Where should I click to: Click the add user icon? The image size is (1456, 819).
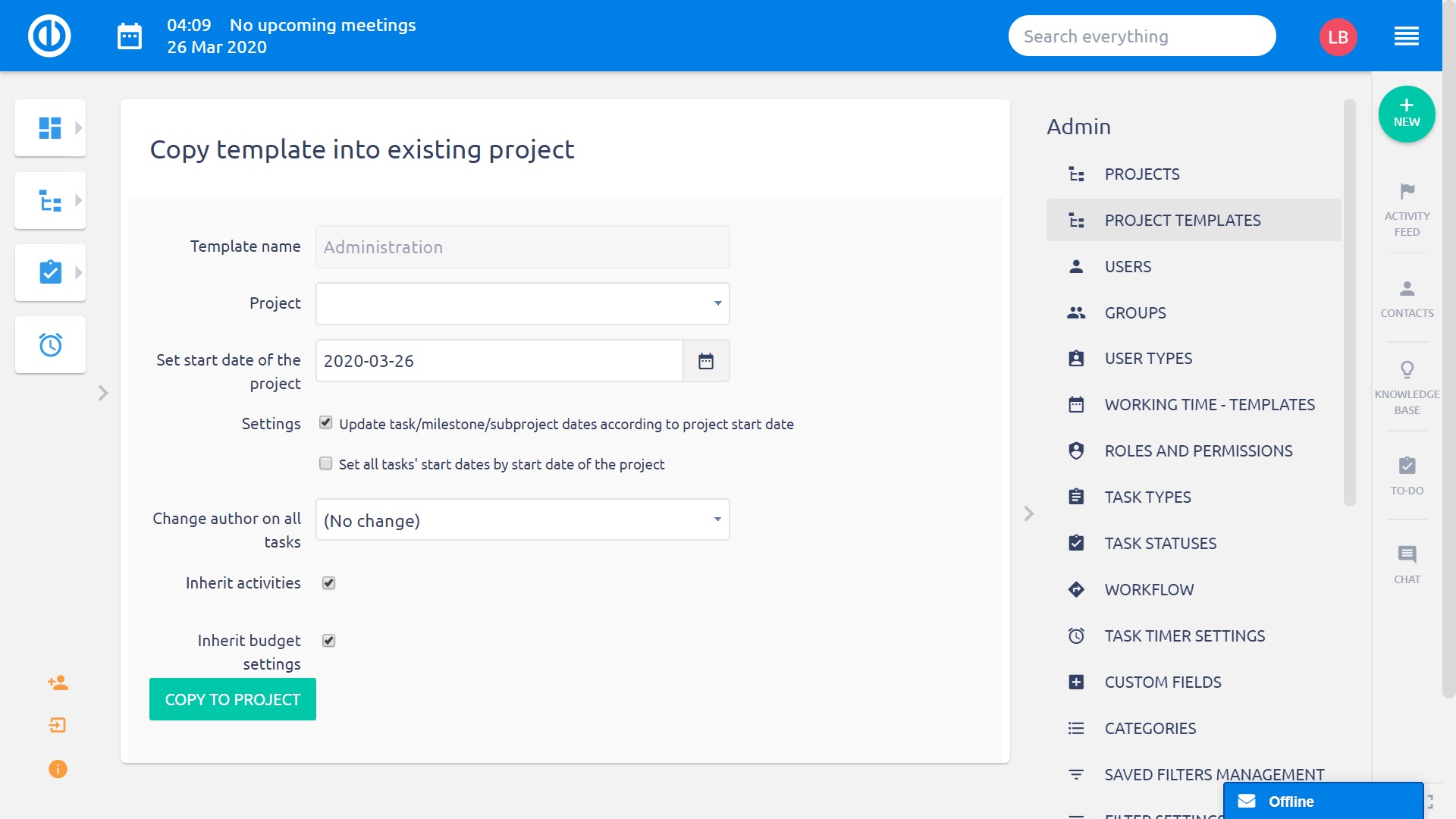pyautogui.click(x=58, y=682)
